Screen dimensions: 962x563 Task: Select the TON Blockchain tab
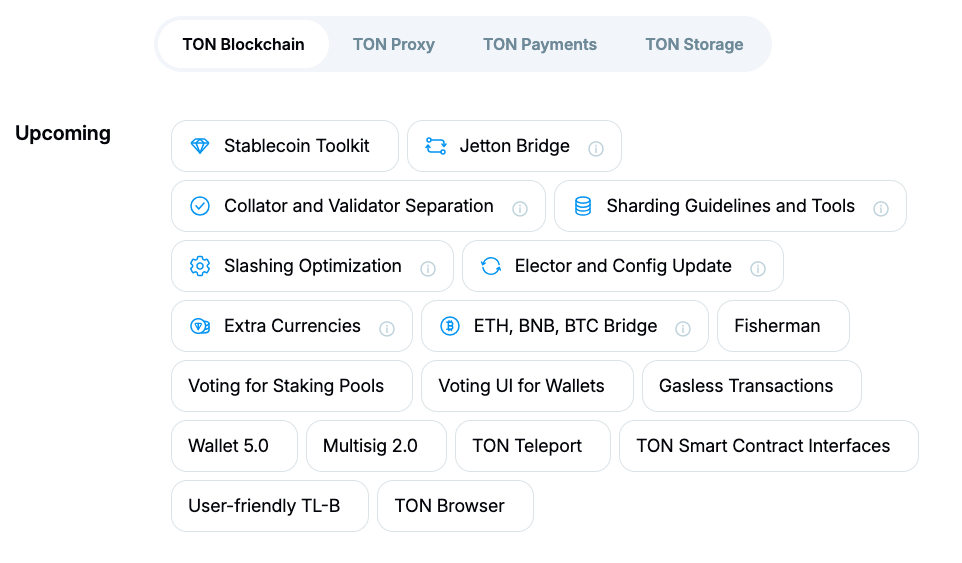pyautogui.click(x=243, y=44)
